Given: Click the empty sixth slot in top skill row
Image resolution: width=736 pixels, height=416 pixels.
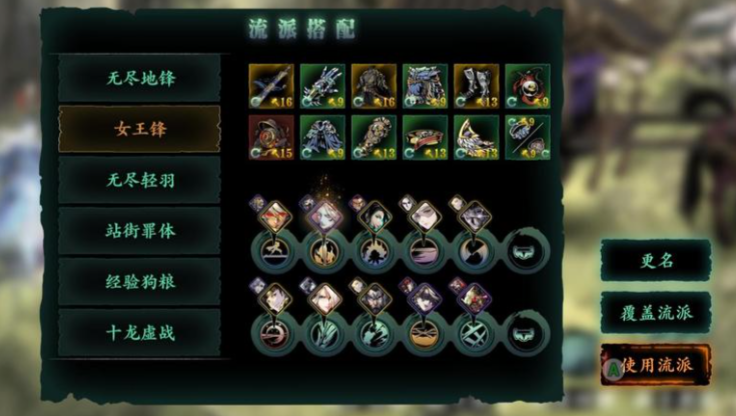Looking at the screenshot, I should (525, 252).
